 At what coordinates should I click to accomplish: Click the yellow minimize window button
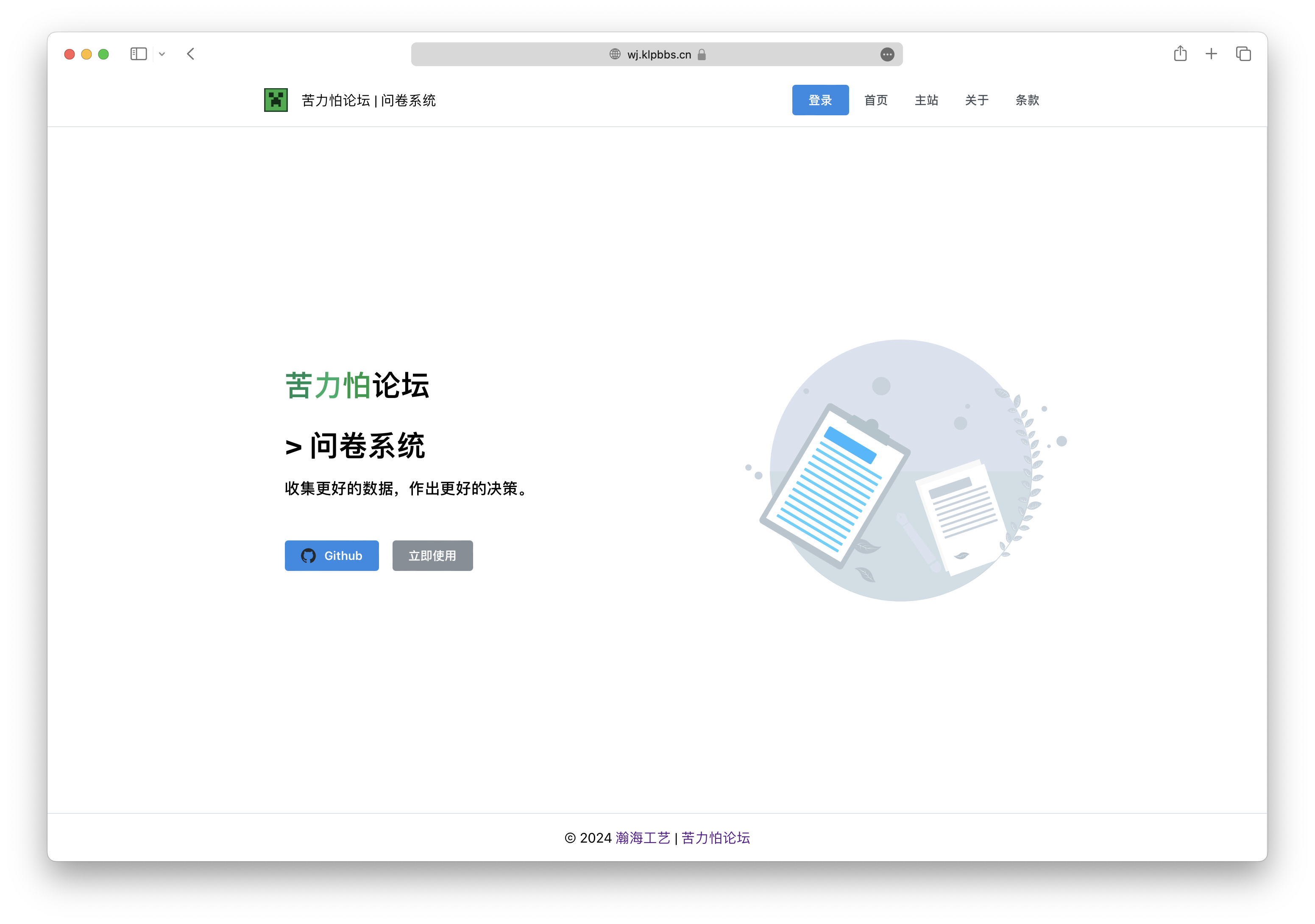(86, 54)
